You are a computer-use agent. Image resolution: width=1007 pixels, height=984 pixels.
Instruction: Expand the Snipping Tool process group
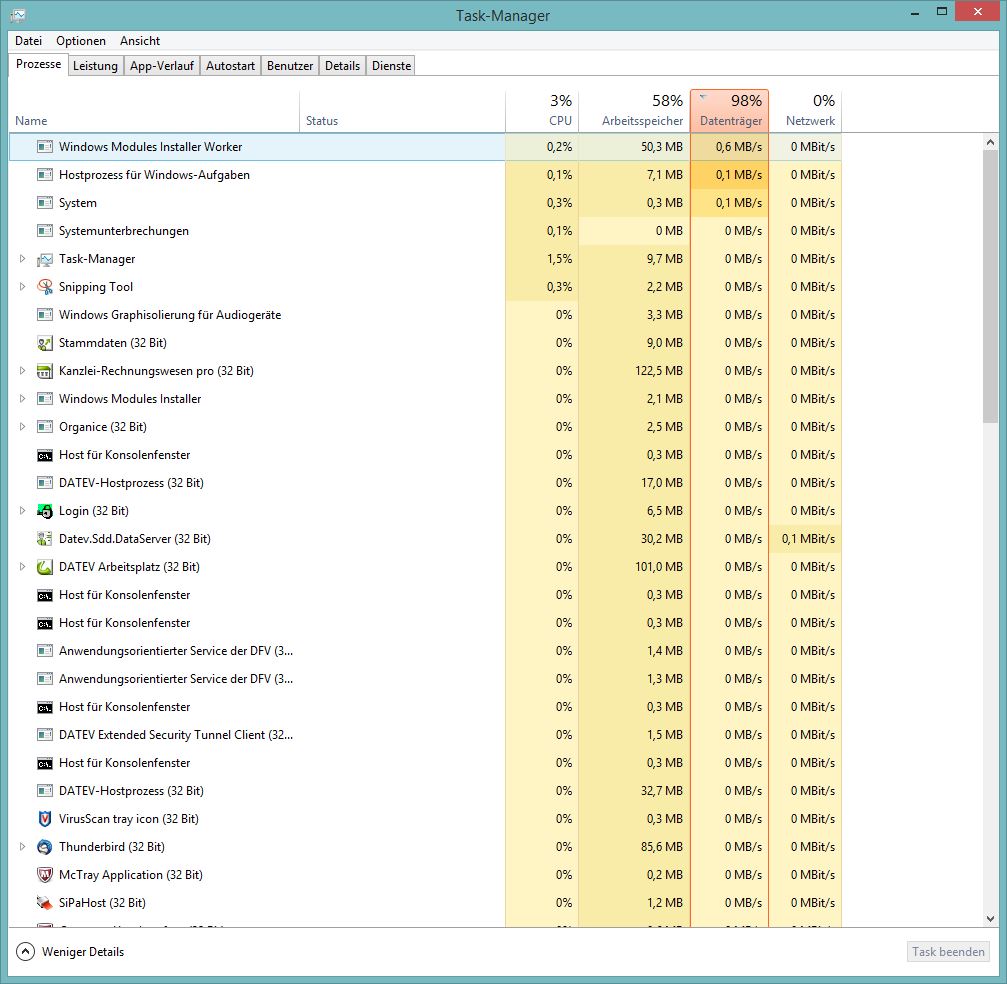pyautogui.click(x=22, y=286)
